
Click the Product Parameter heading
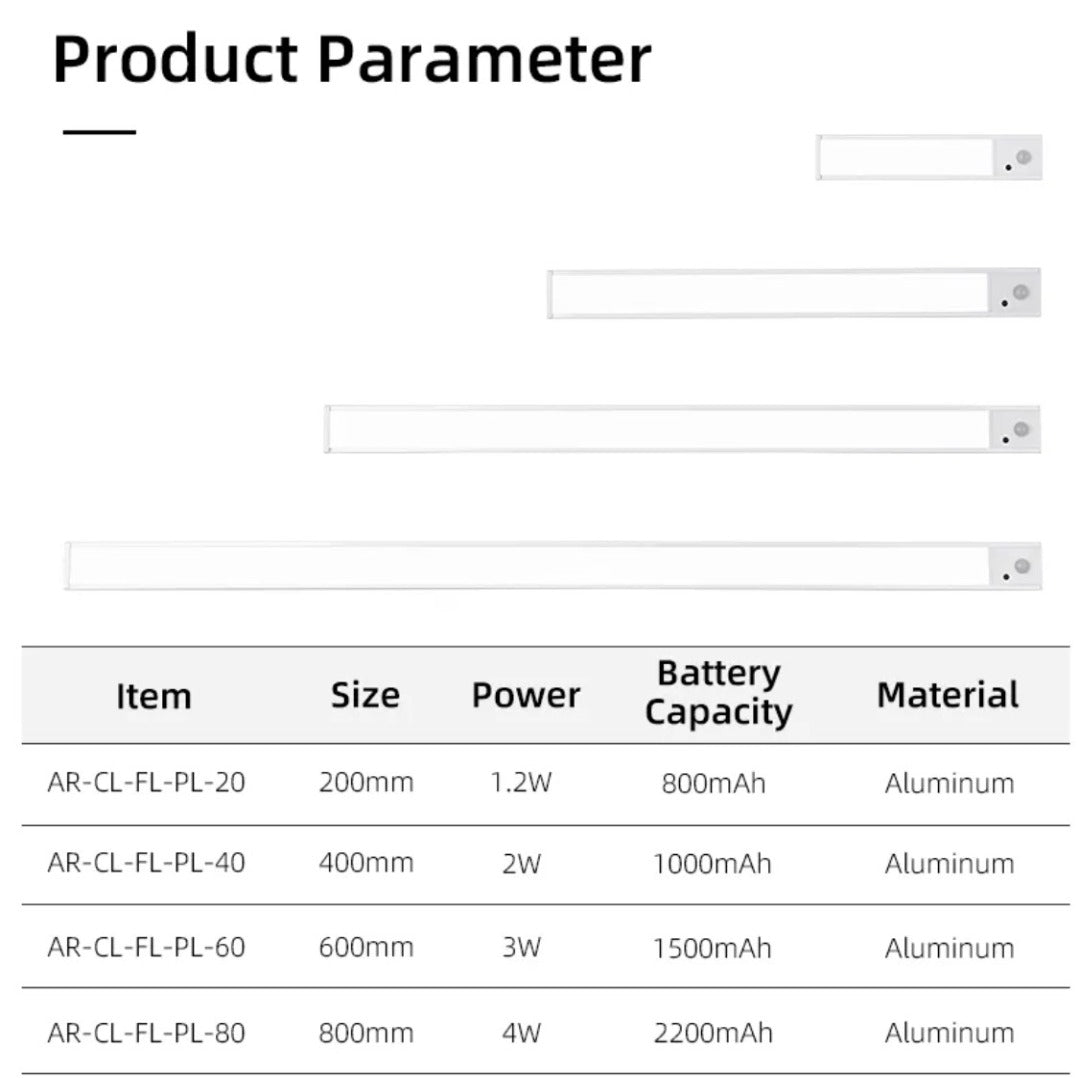click(x=351, y=59)
